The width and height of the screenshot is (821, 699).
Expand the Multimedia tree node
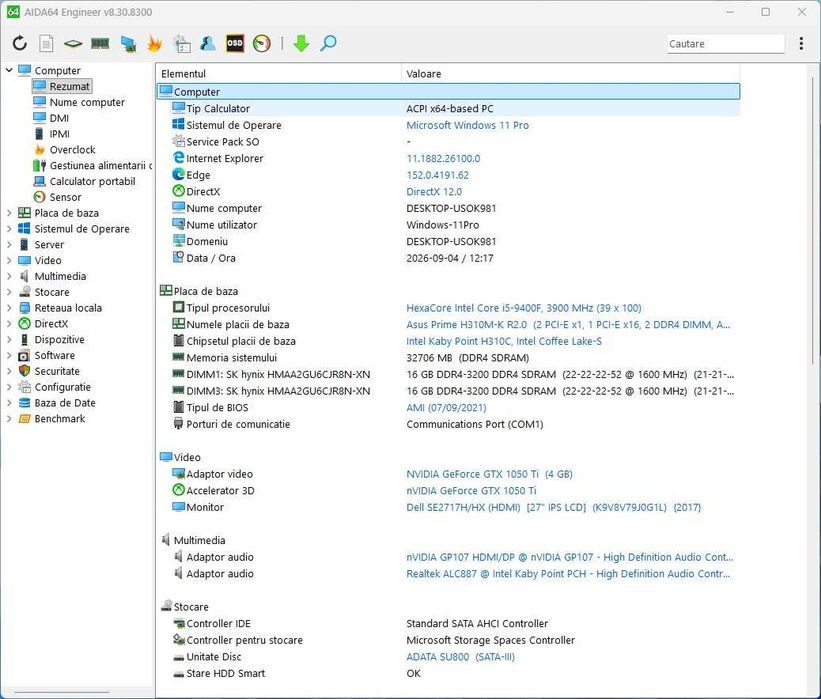[x=9, y=276]
